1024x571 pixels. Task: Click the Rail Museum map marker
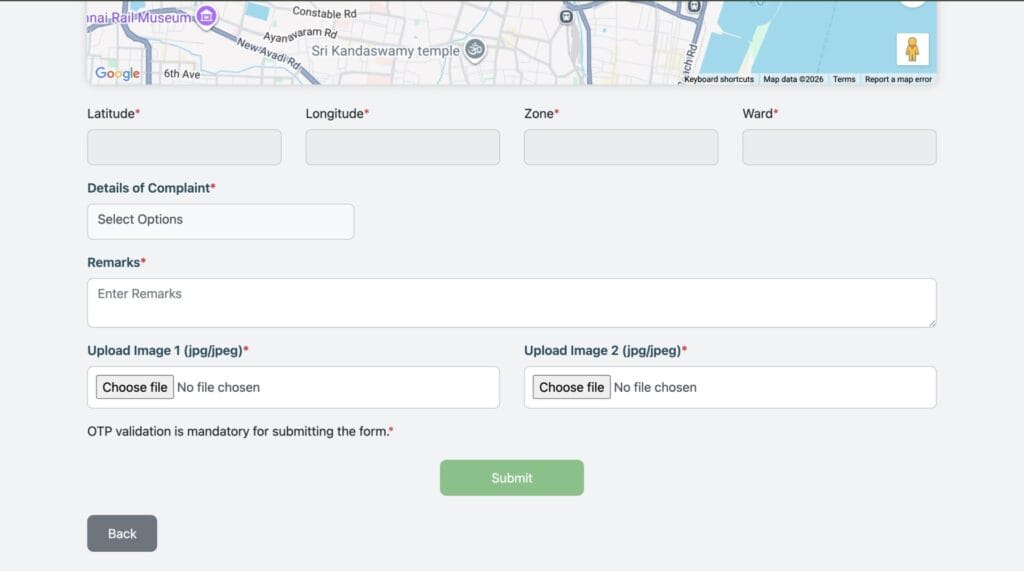(x=206, y=16)
